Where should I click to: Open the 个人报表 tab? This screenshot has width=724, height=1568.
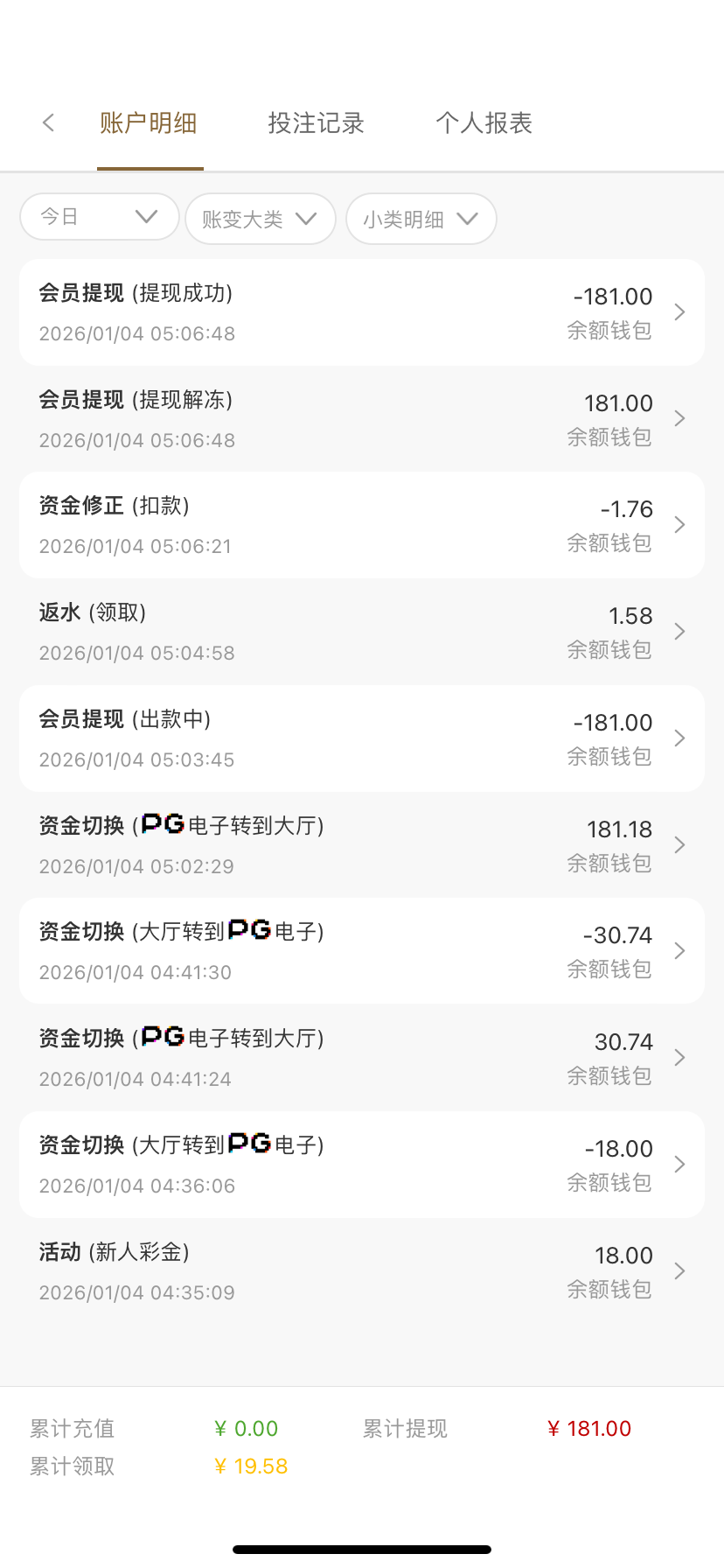point(484,123)
